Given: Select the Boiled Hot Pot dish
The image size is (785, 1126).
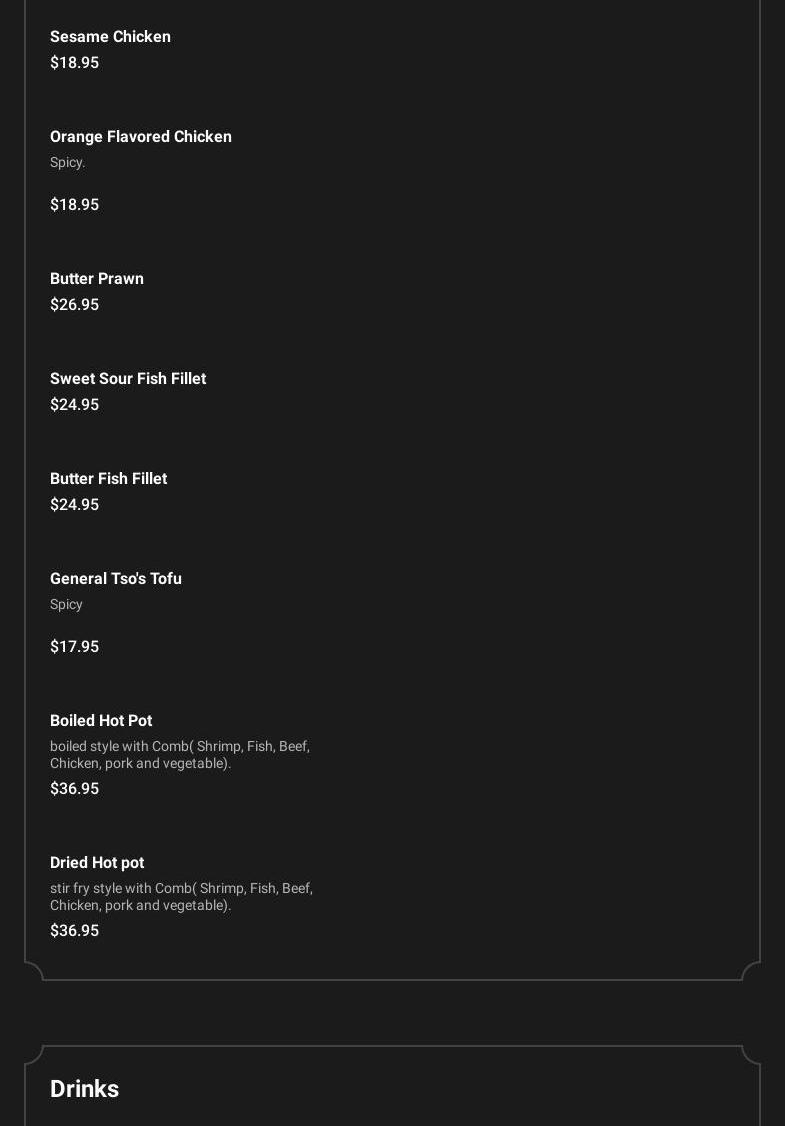Looking at the screenshot, I should pyautogui.click(x=101, y=721).
